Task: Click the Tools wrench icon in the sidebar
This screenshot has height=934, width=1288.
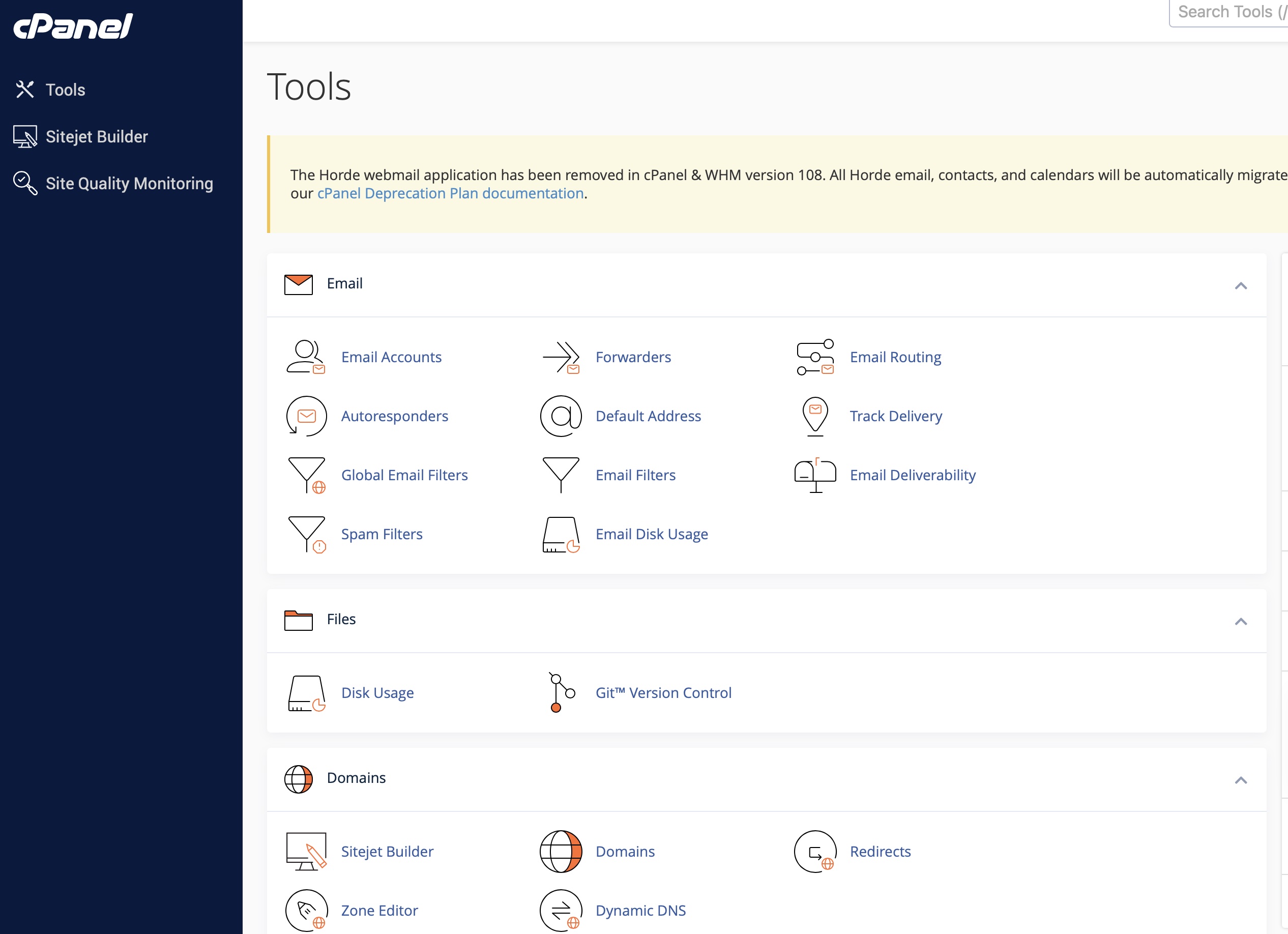Action: 24,89
